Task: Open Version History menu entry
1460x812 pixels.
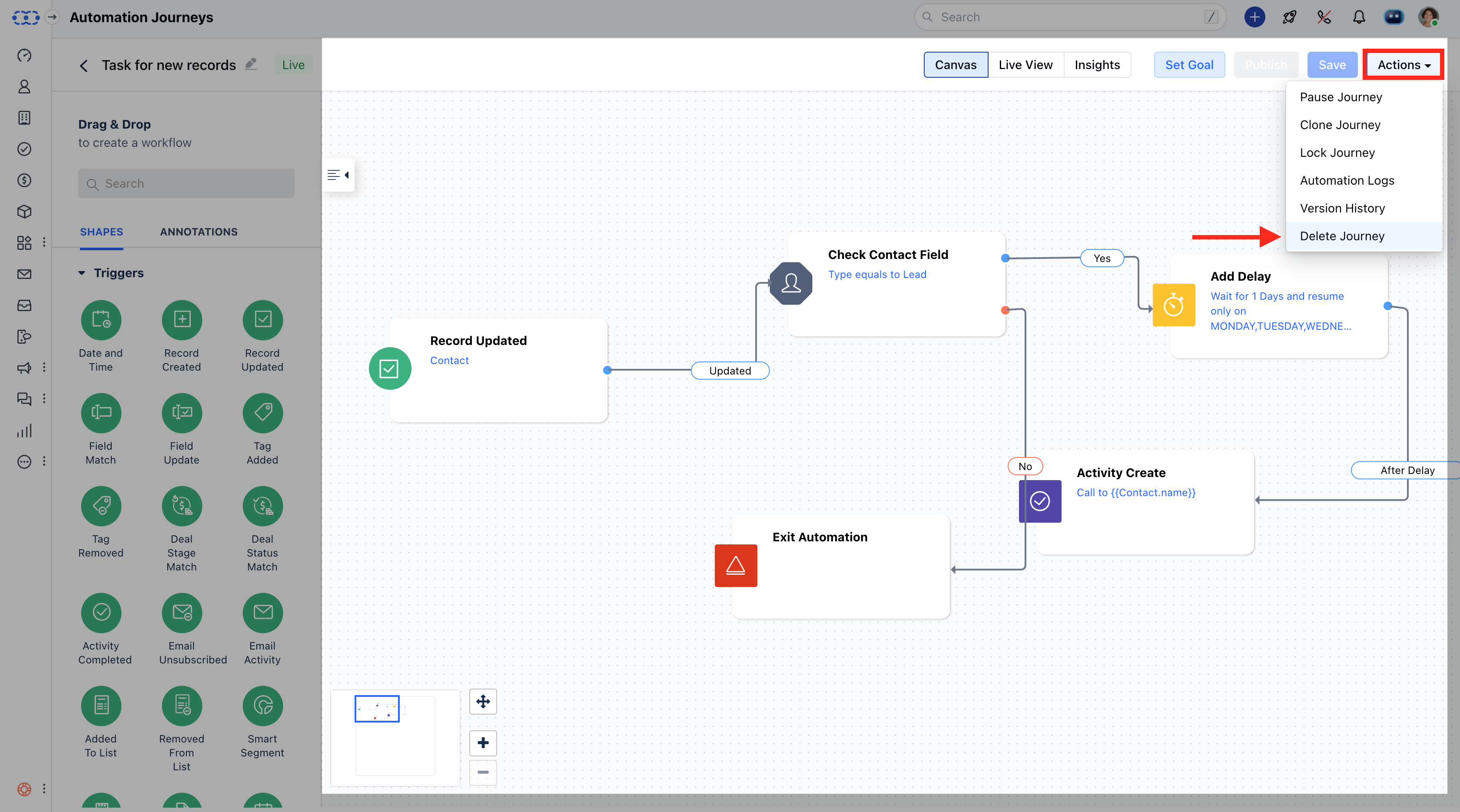Action: (1364, 208)
